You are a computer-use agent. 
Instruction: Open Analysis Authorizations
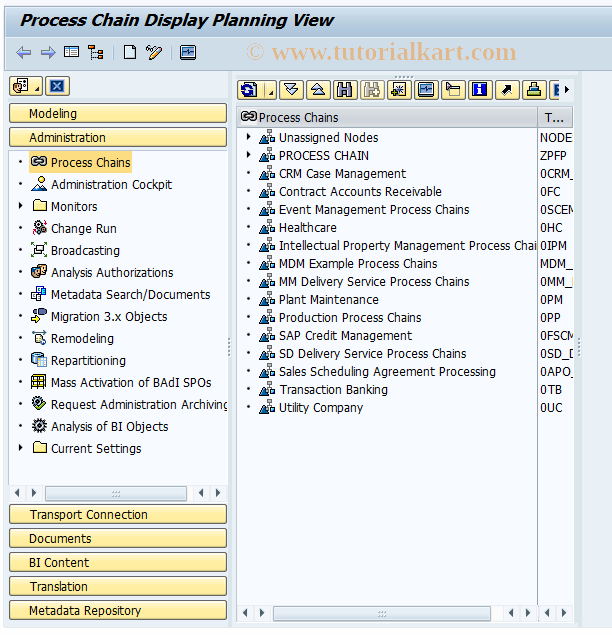click(x=112, y=273)
